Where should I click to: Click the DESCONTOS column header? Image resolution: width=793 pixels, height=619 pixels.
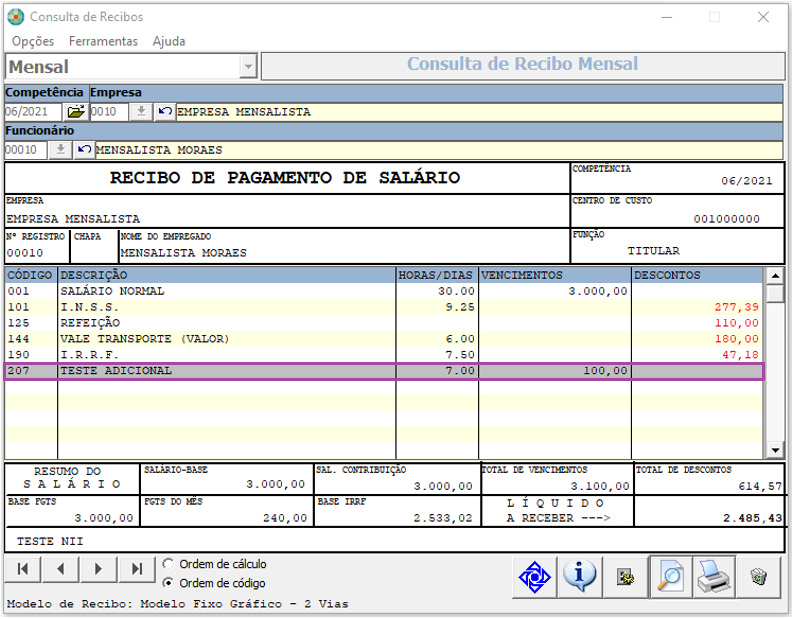(697, 275)
